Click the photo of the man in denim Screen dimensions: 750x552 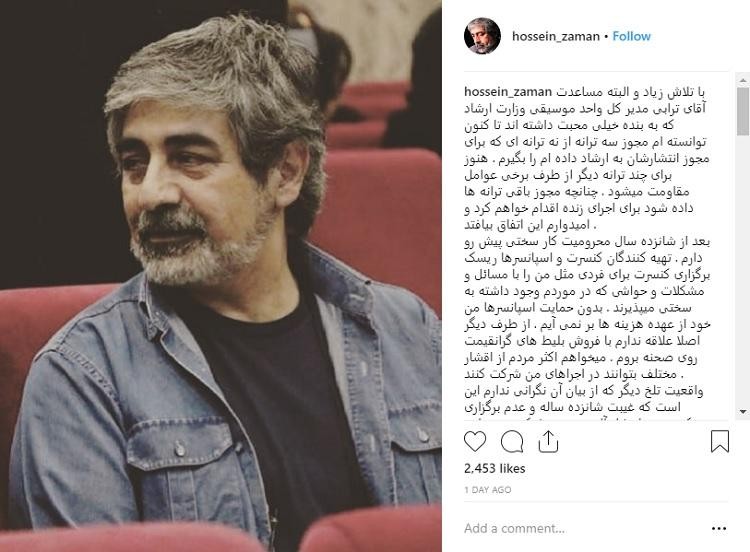221,276
